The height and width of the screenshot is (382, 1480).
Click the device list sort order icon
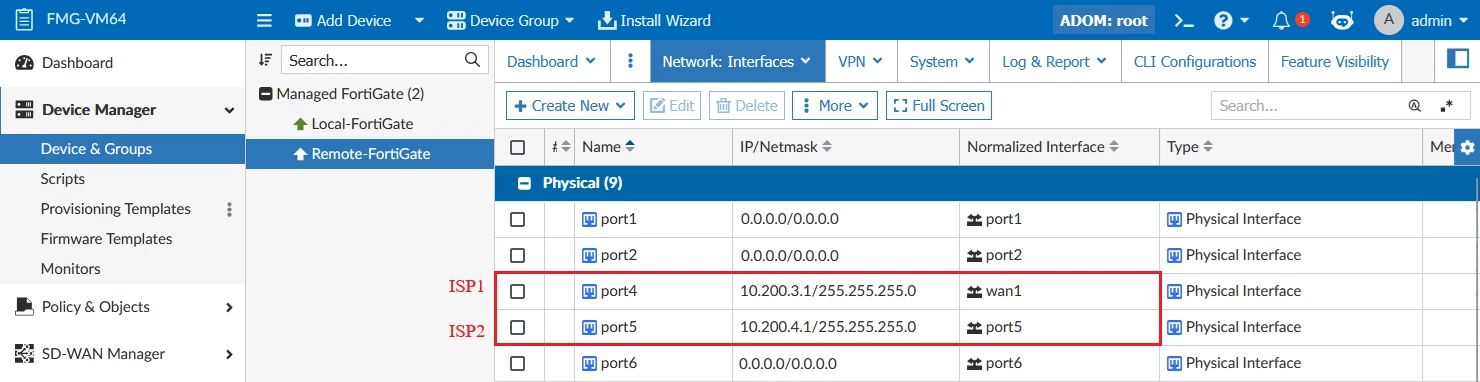click(x=265, y=60)
